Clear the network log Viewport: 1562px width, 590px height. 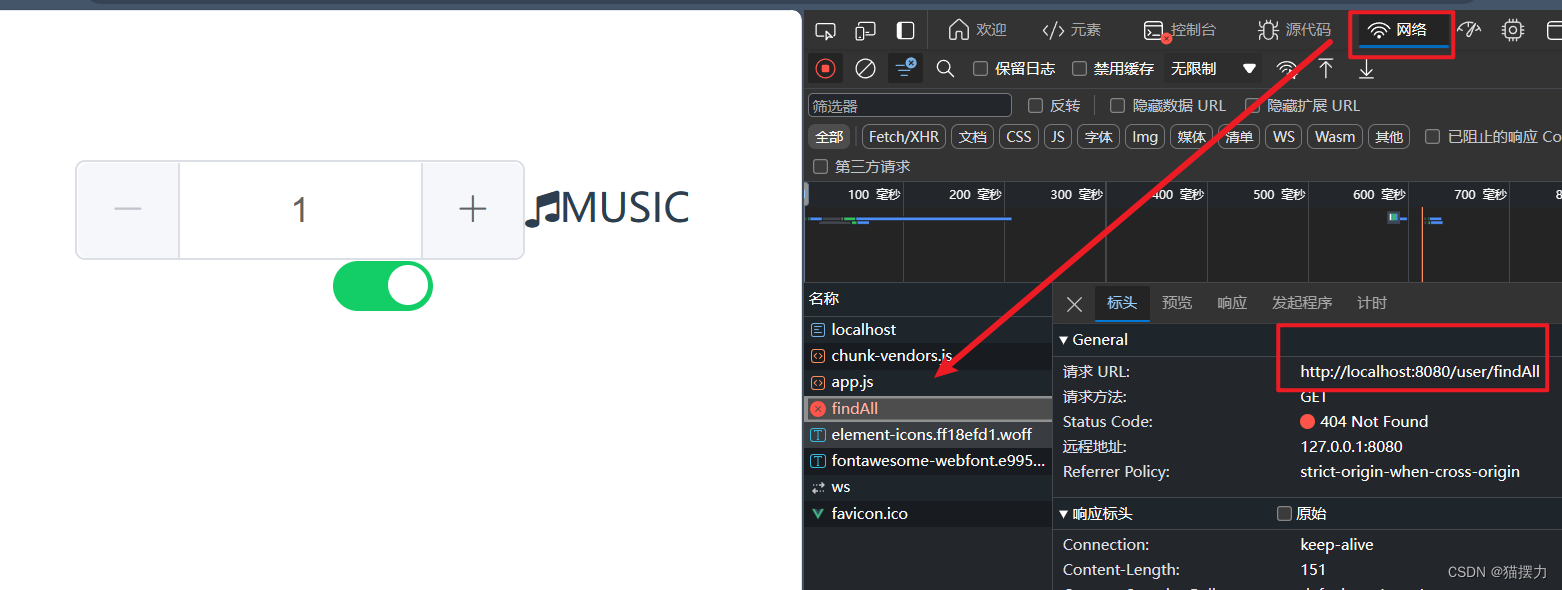click(x=866, y=68)
